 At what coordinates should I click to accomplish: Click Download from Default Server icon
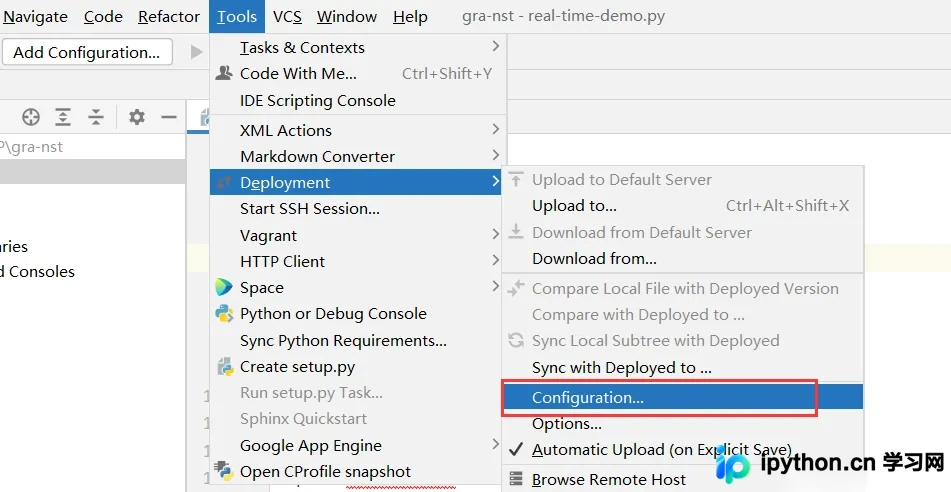[x=516, y=232]
